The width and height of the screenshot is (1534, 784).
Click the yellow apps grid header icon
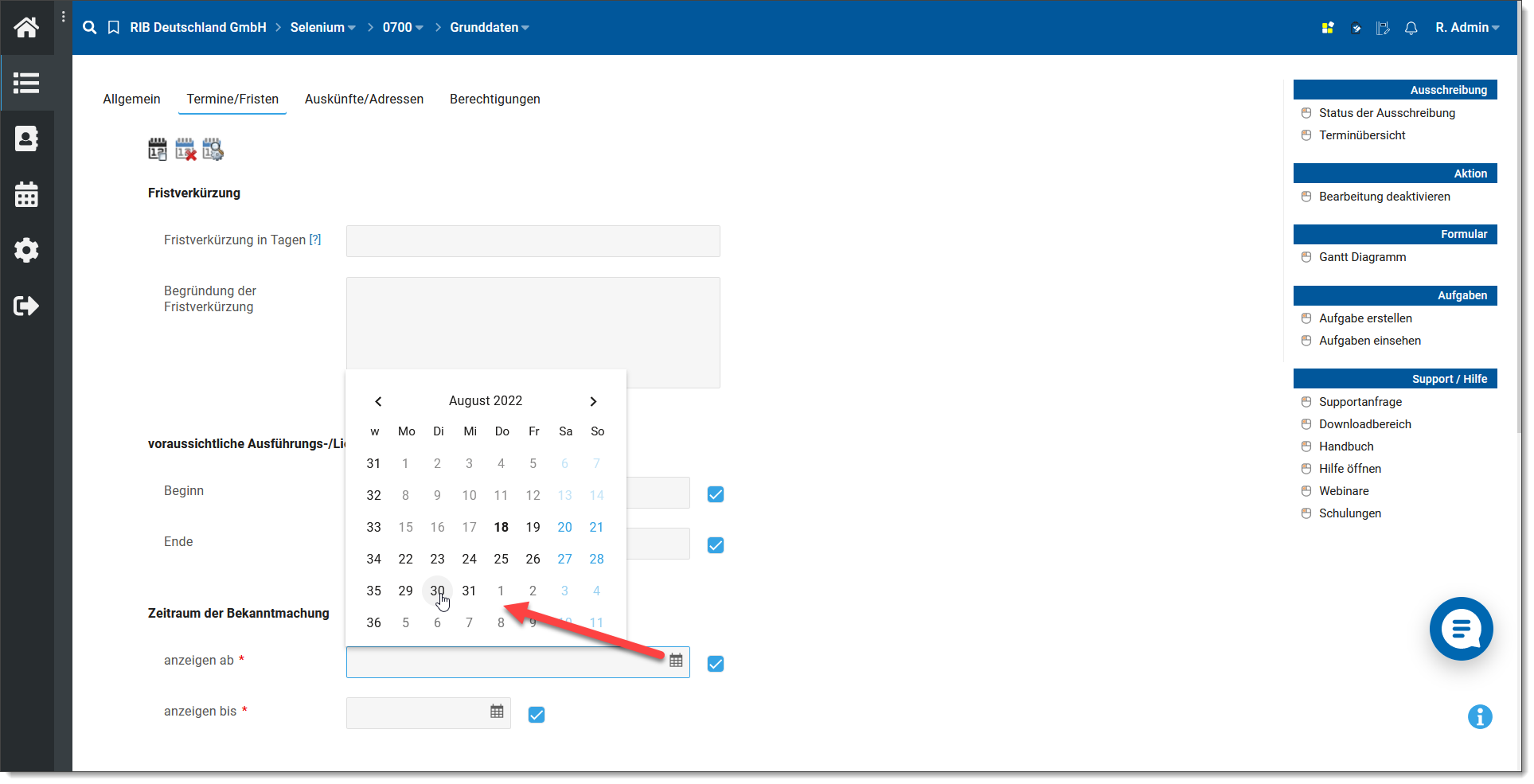(1328, 28)
